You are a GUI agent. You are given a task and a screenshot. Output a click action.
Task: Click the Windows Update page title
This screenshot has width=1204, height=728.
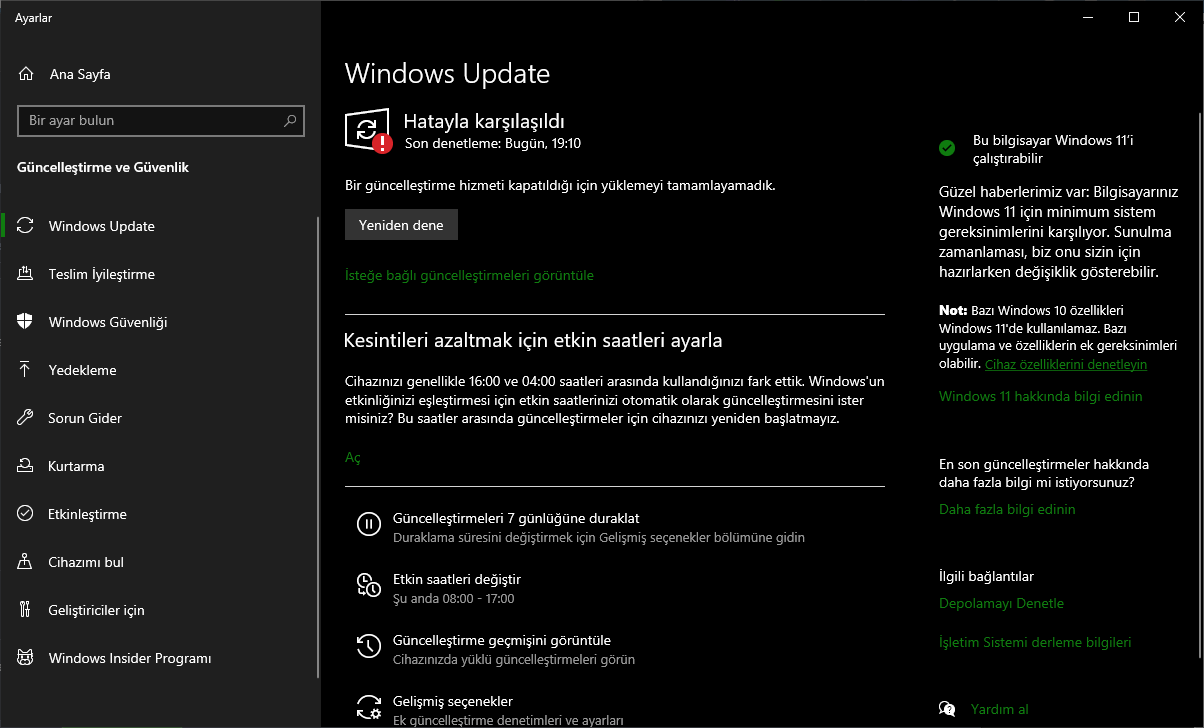coord(447,73)
